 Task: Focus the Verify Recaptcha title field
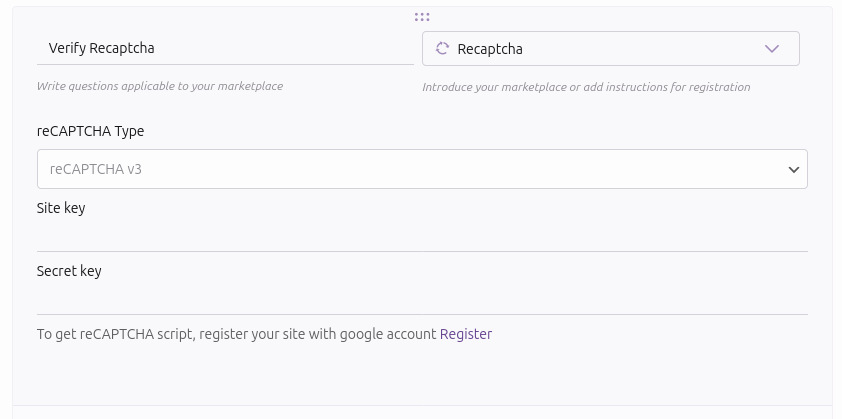(x=225, y=48)
